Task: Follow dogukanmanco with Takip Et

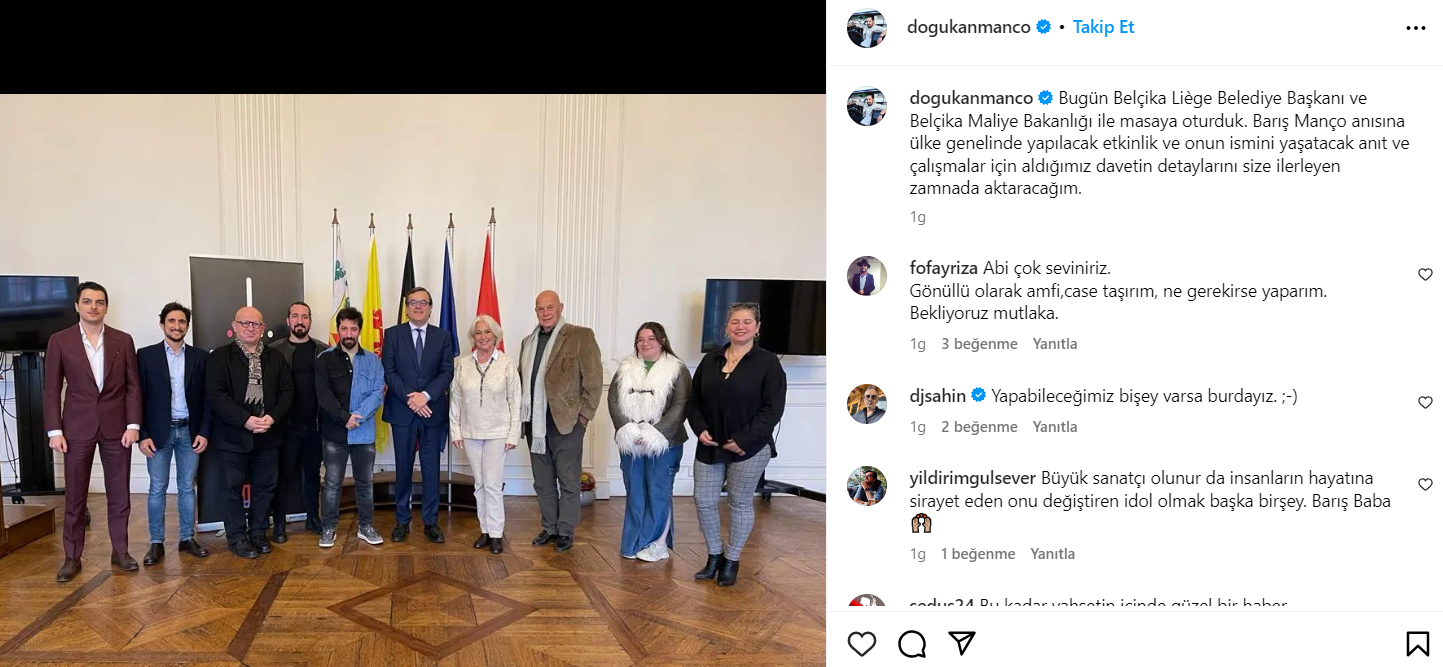Action: (x=1103, y=27)
